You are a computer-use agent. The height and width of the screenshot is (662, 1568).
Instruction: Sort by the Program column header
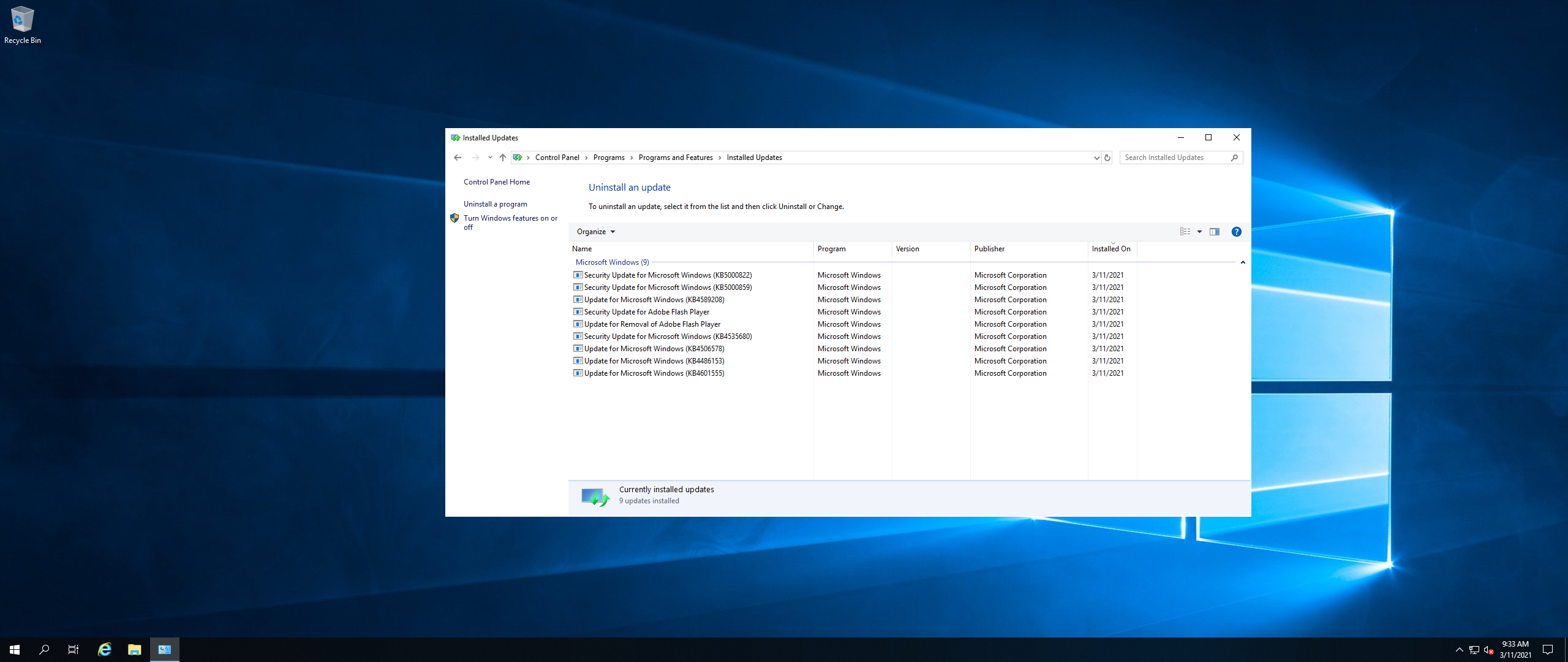coord(853,249)
